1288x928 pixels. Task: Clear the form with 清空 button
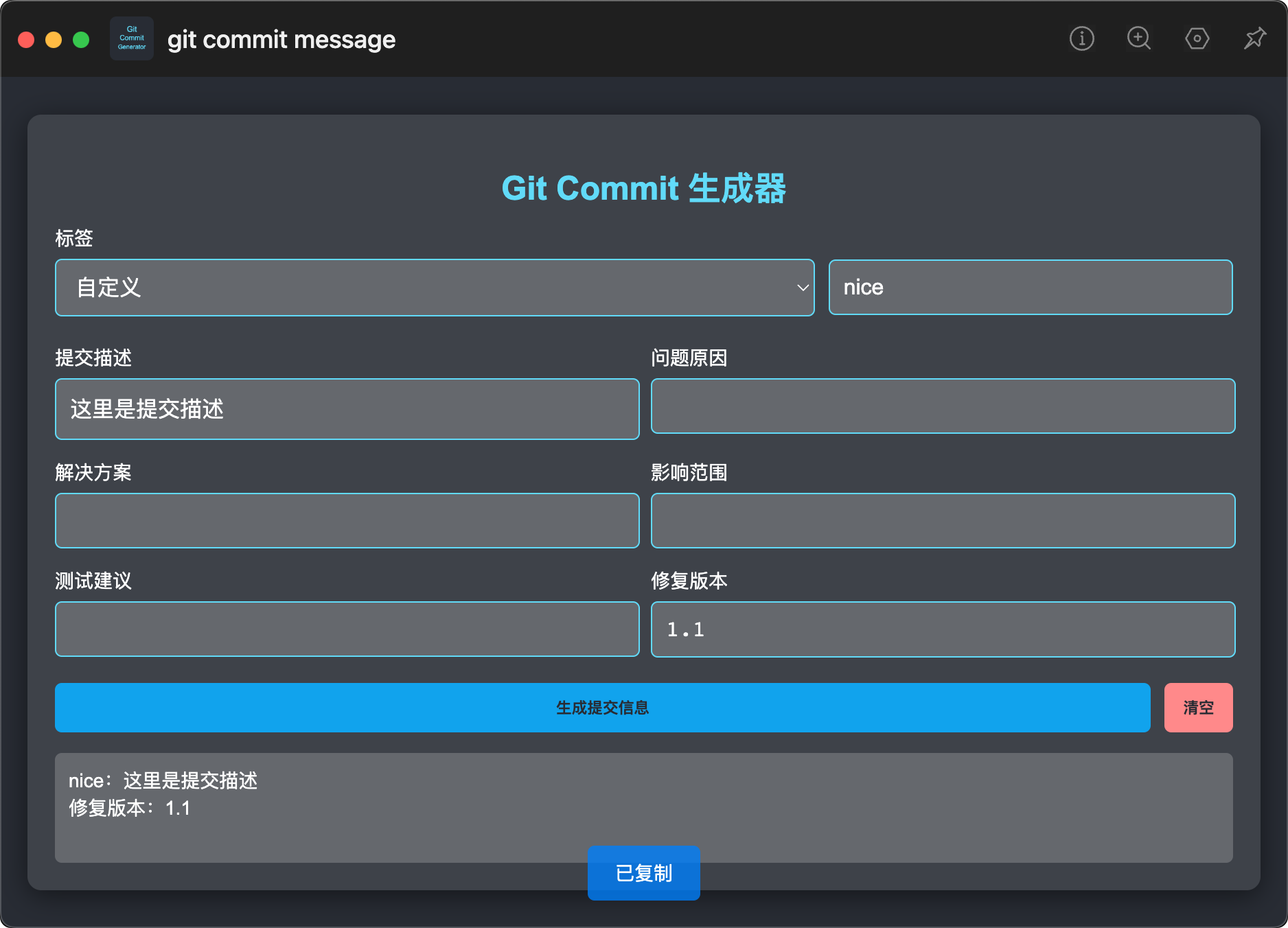pos(1199,708)
